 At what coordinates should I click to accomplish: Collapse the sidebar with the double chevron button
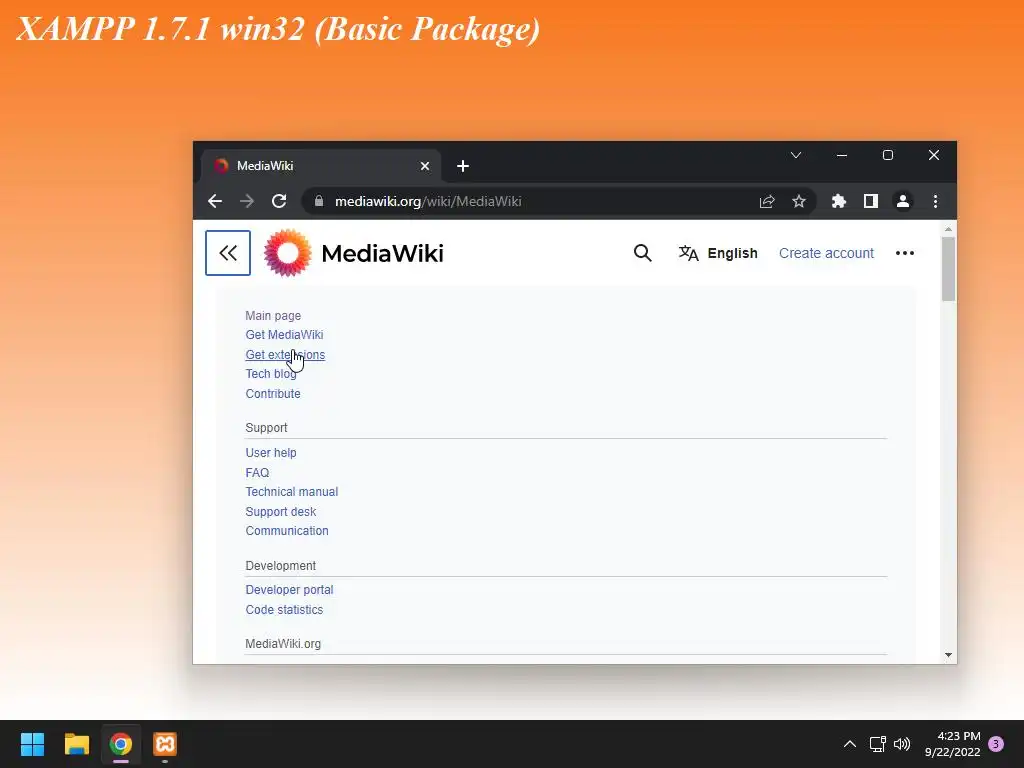click(x=227, y=253)
